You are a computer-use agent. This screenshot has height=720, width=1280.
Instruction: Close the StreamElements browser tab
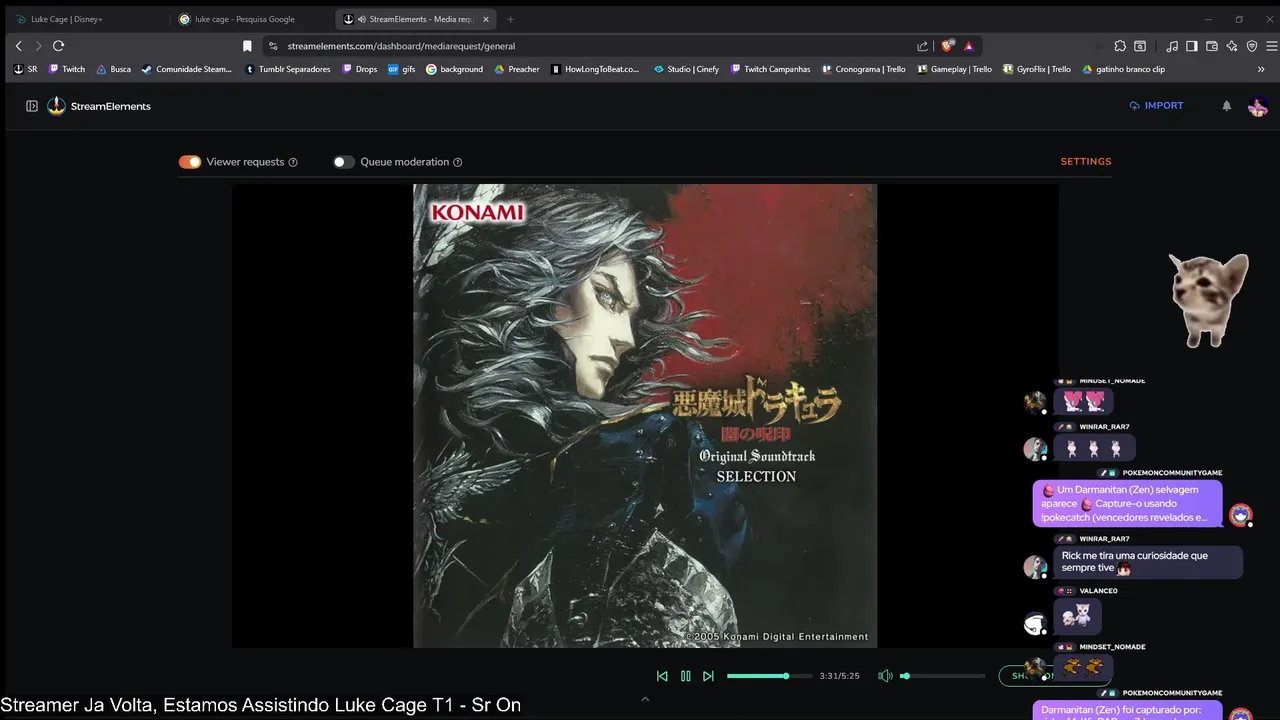pos(484,19)
